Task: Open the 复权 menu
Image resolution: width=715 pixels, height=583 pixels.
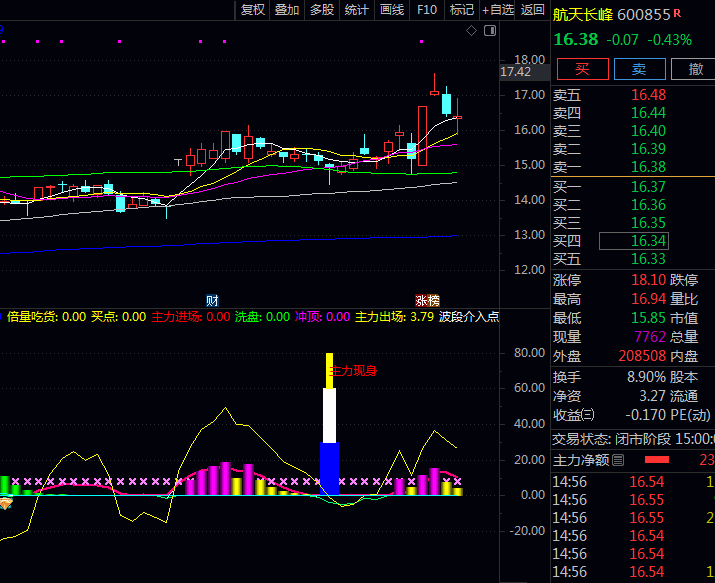Action: [x=253, y=10]
